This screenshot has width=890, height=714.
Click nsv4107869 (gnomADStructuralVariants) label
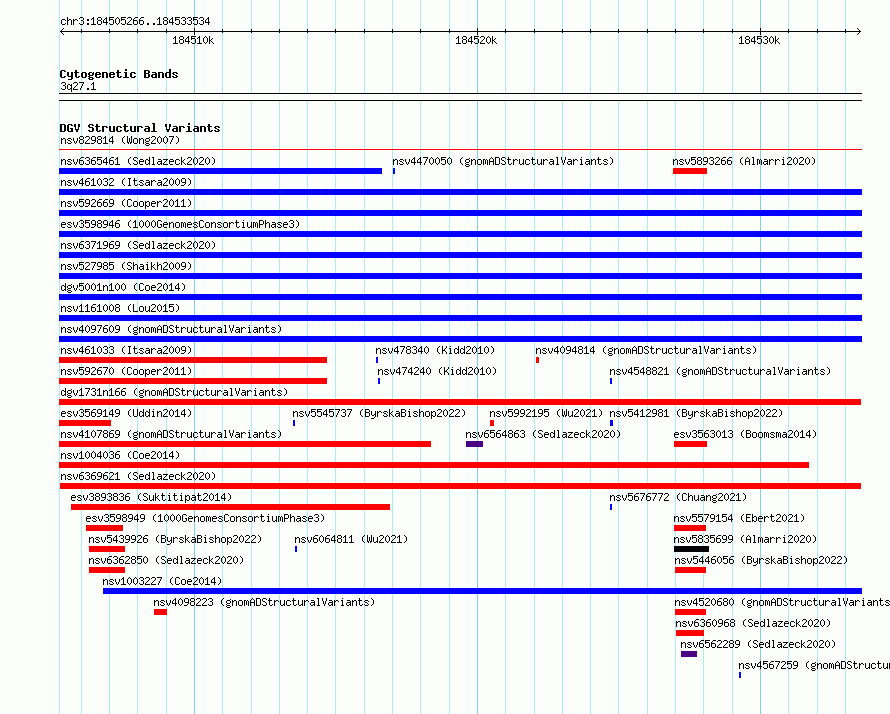pos(171,434)
